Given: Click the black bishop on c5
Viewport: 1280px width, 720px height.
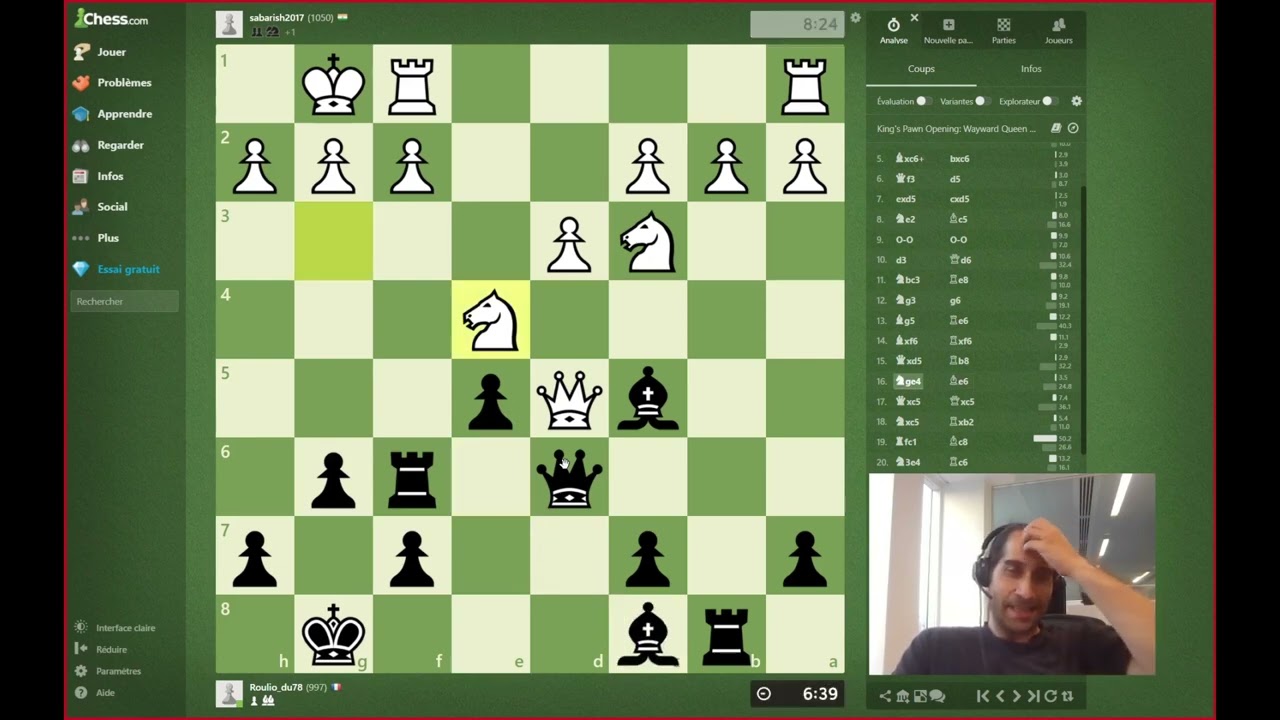Looking at the screenshot, I should (648, 399).
